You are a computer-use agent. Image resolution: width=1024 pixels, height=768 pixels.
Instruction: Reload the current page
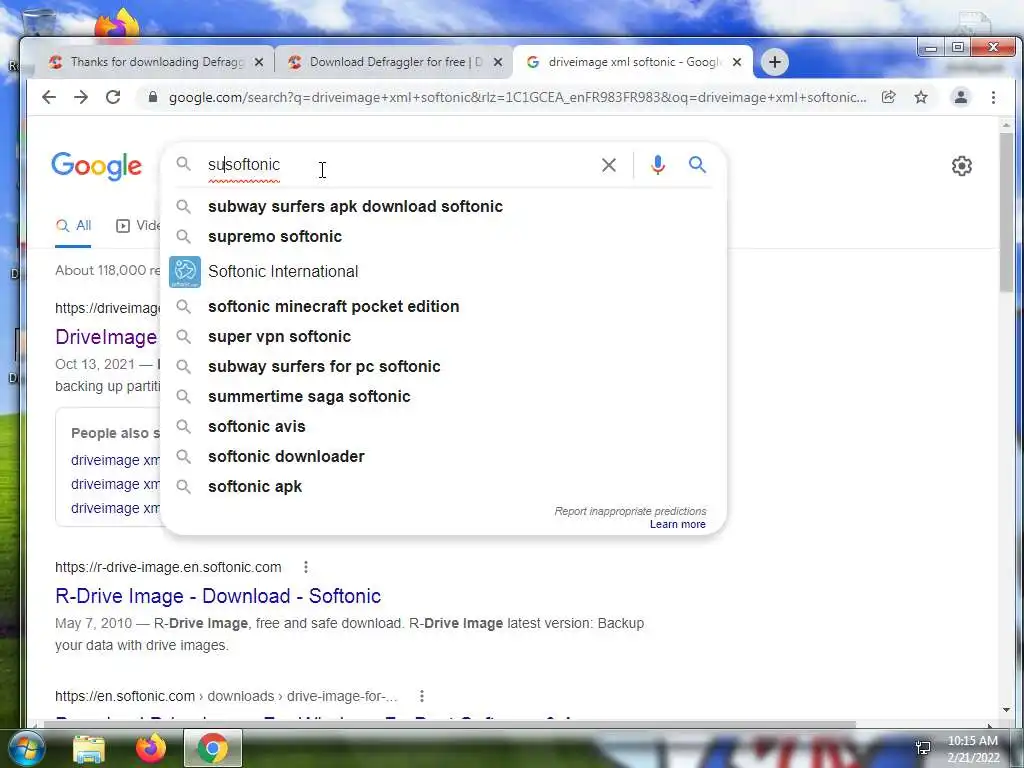click(x=113, y=97)
